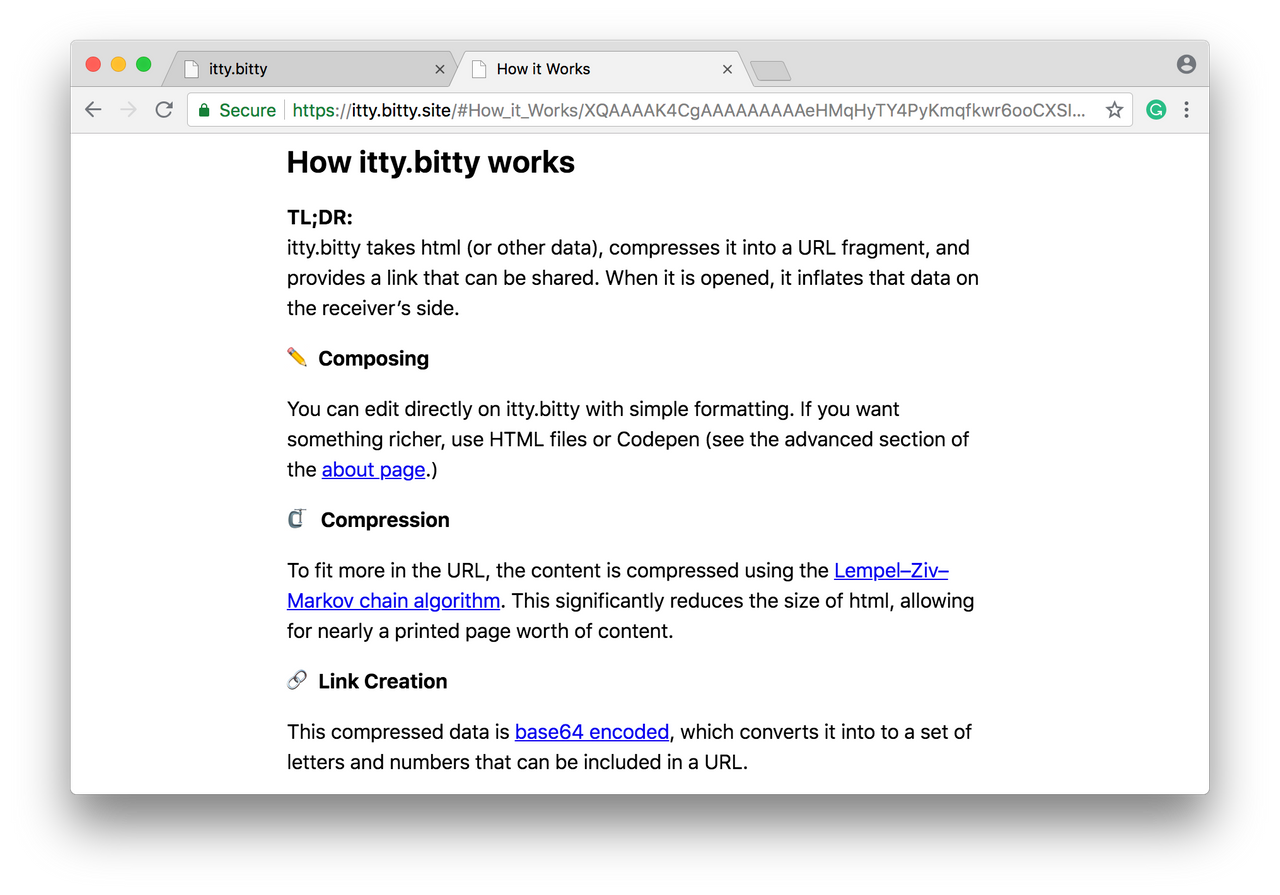The image size is (1280, 895).
Task: Click the clamp emoji beside Compression
Action: point(296,519)
